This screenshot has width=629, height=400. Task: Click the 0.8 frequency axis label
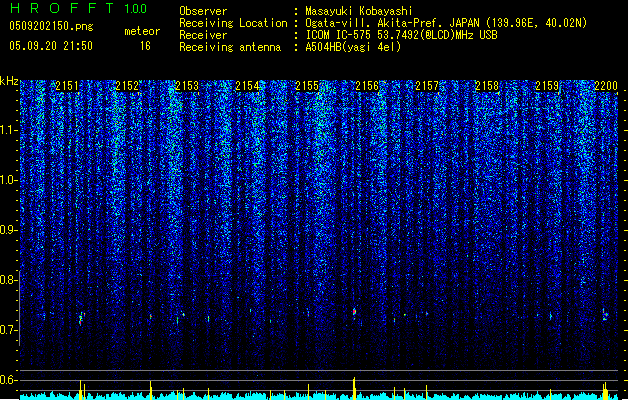[8, 280]
